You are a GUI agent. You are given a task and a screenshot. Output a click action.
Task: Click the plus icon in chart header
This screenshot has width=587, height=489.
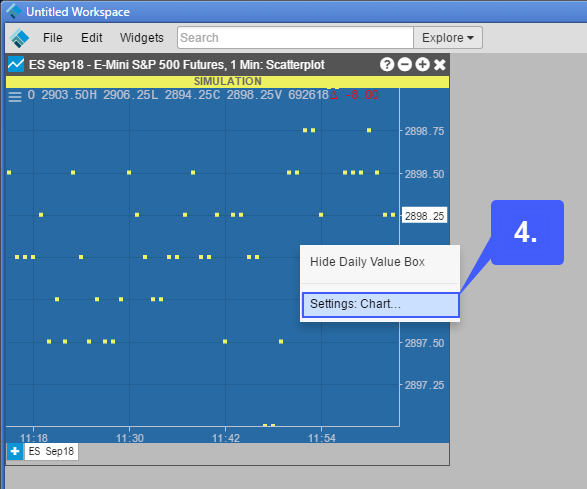(422, 64)
